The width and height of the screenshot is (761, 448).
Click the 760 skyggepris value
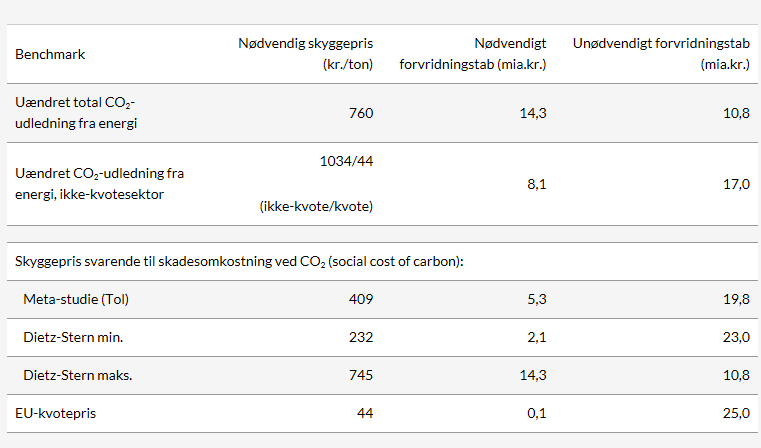(x=361, y=113)
